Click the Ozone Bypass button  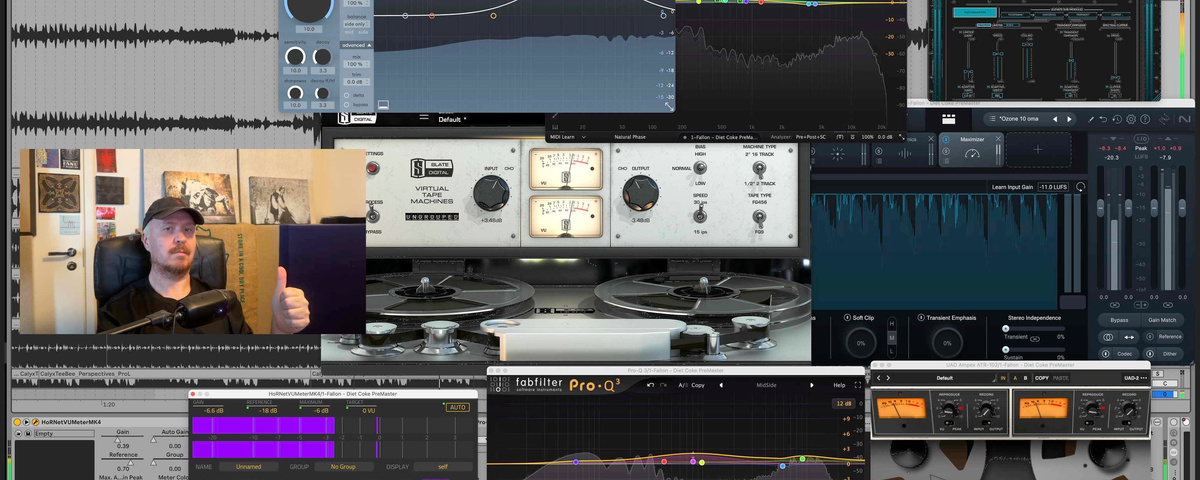point(1119,320)
